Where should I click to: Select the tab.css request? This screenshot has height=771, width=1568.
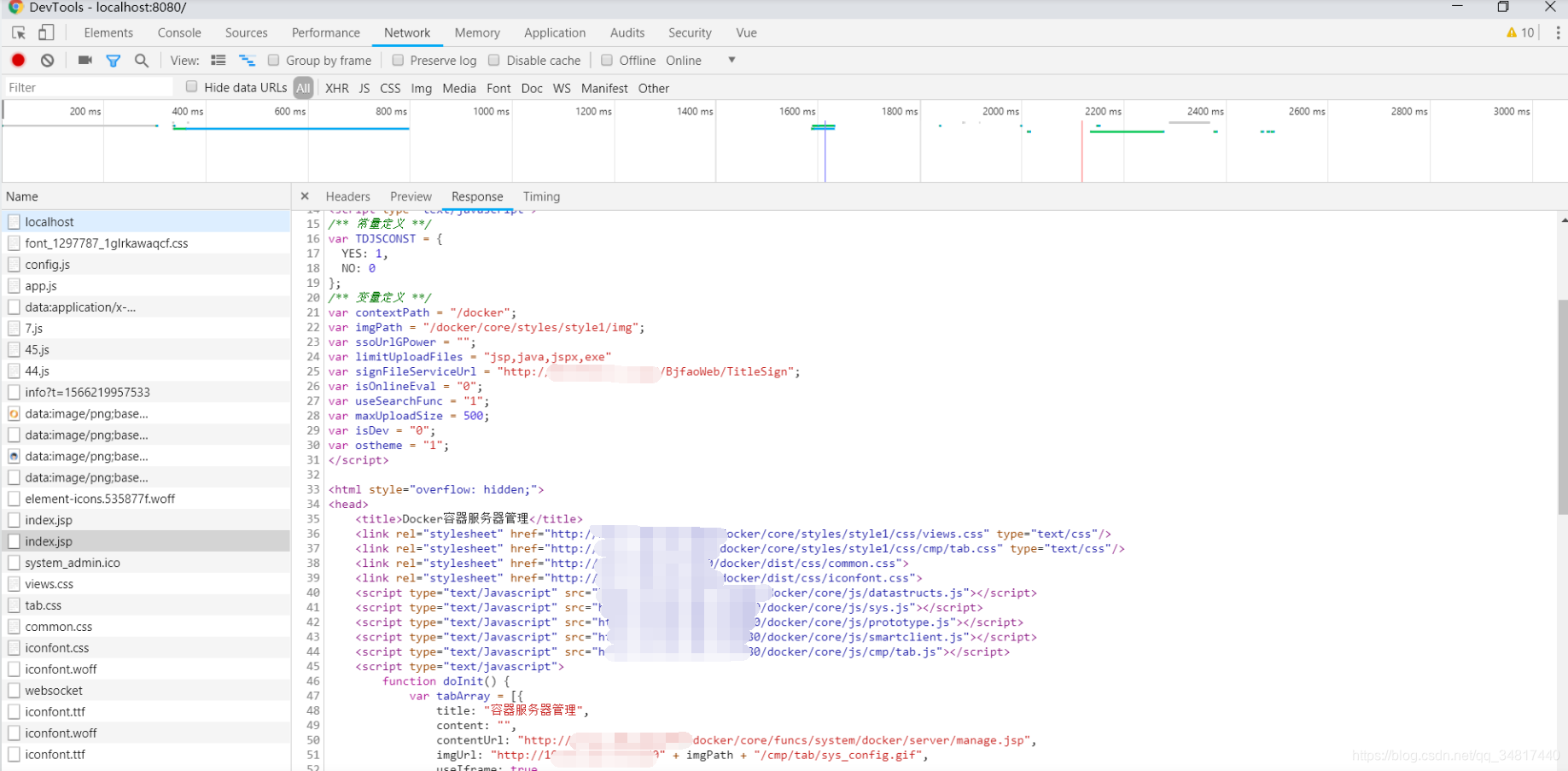click(146, 605)
